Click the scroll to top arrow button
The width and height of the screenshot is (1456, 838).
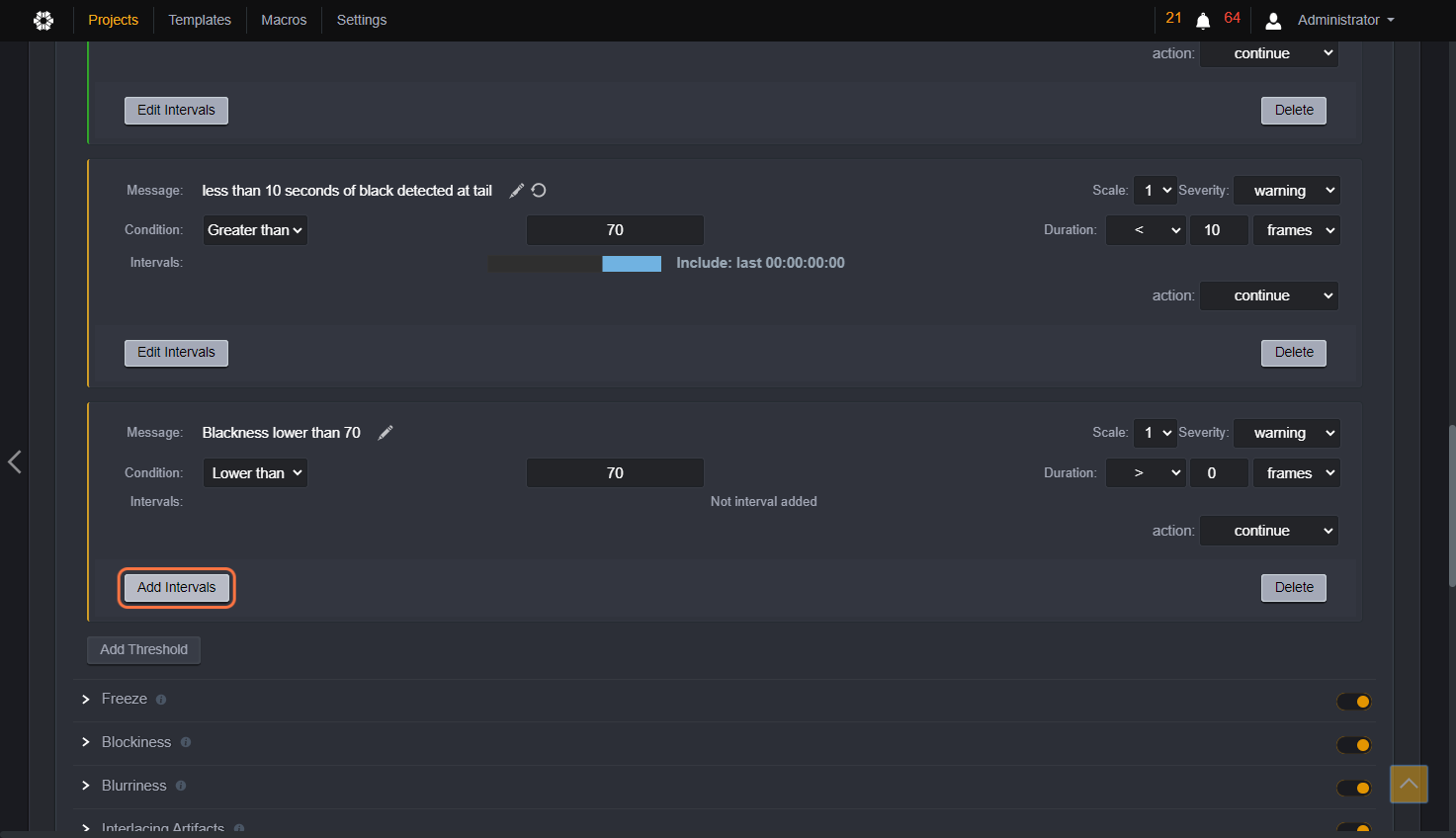coord(1409,784)
